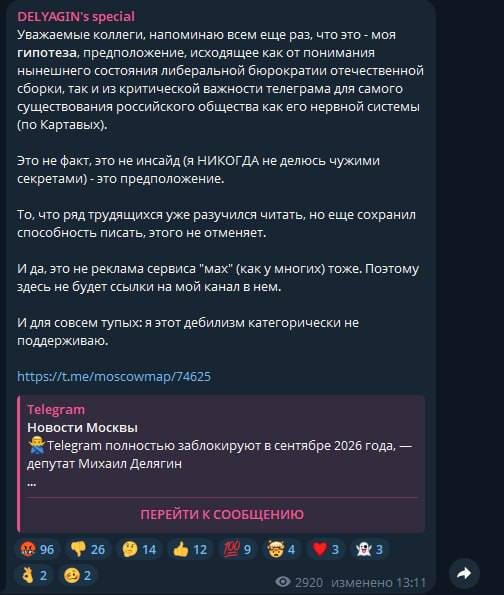
Task: Open Новости Москвы preview title
Action: (x=82, y=427)
